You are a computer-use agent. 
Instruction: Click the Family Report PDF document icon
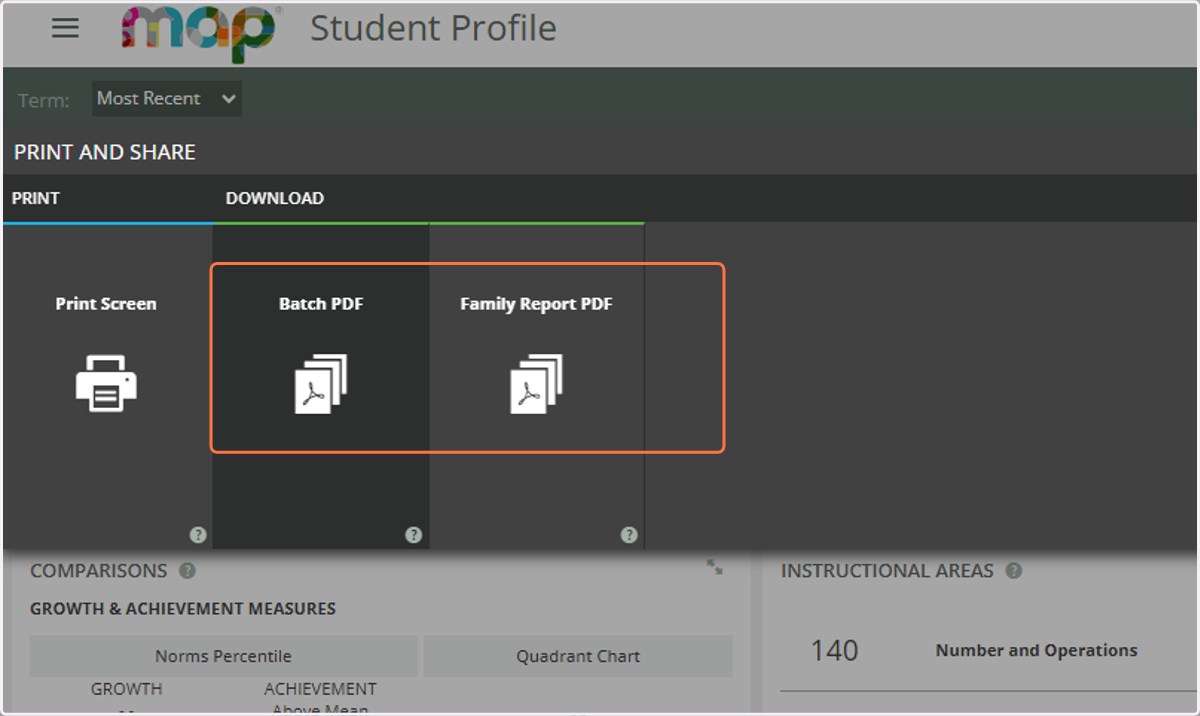point(537,383)
